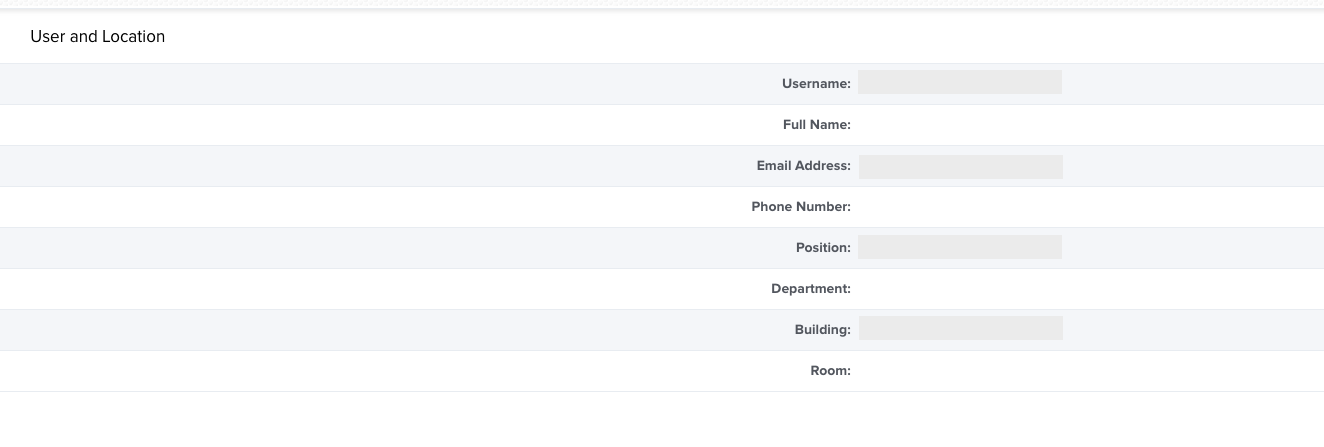Screen dimensions: 1324x447
Task: Click the Building value field
Action: [960, 328]
